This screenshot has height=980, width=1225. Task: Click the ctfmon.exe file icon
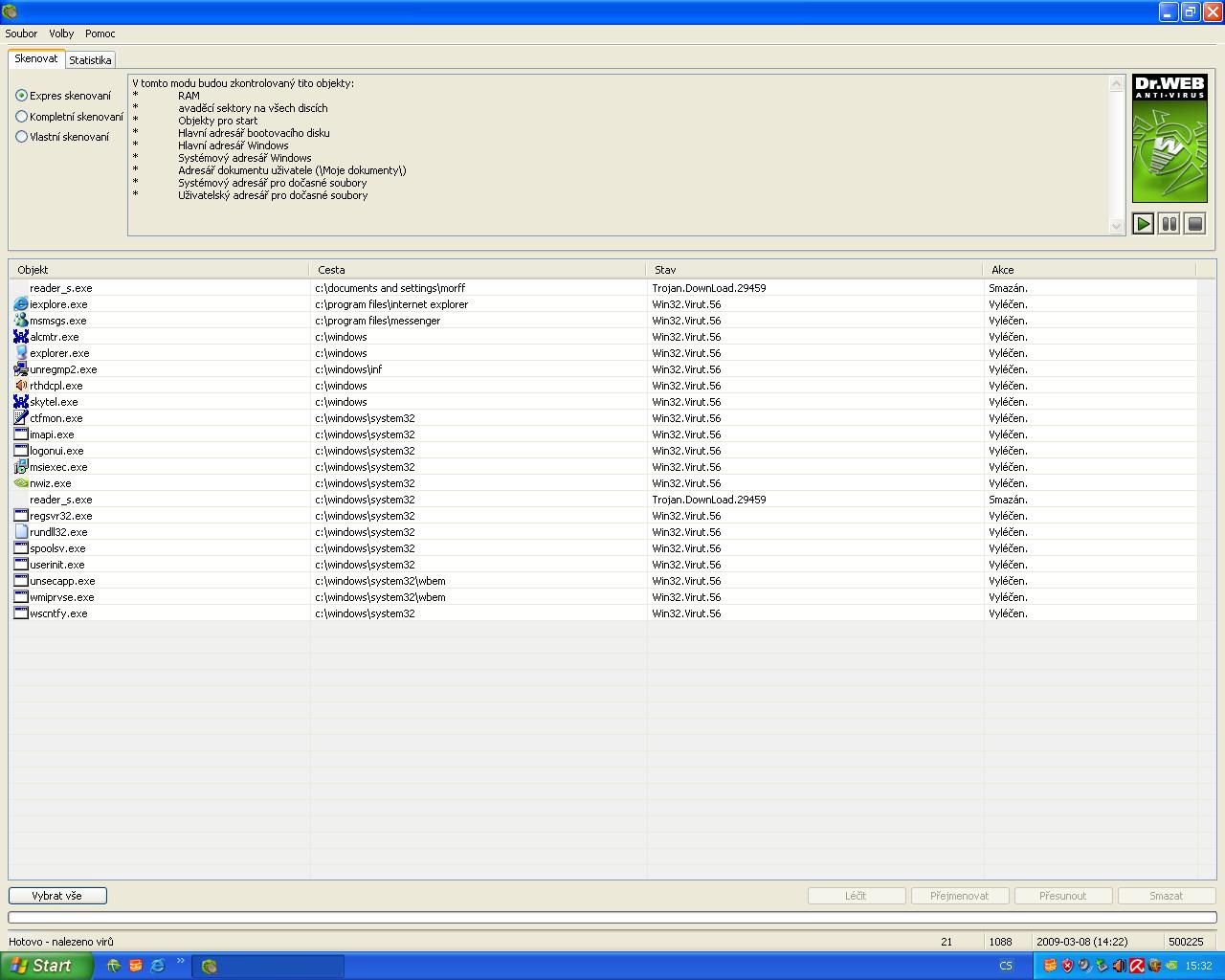[21, 418]
